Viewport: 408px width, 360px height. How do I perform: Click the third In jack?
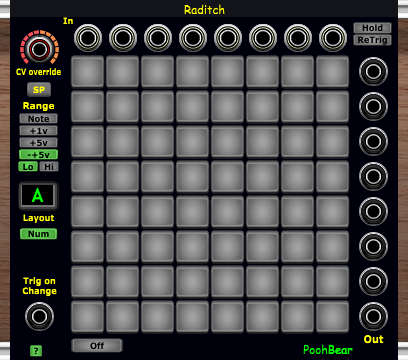[158, 38]
